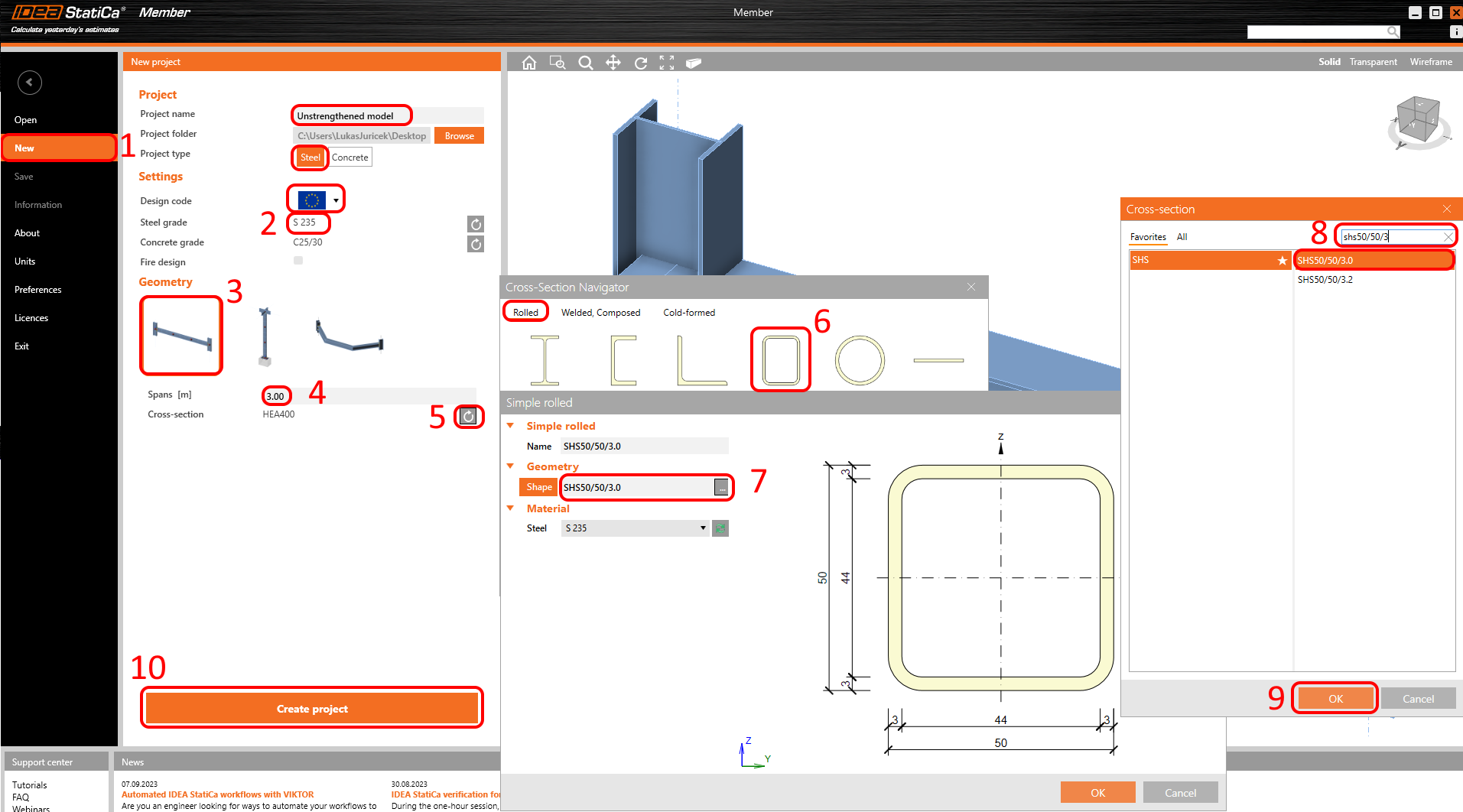Click the Browse button for project folder

(459, 136)
